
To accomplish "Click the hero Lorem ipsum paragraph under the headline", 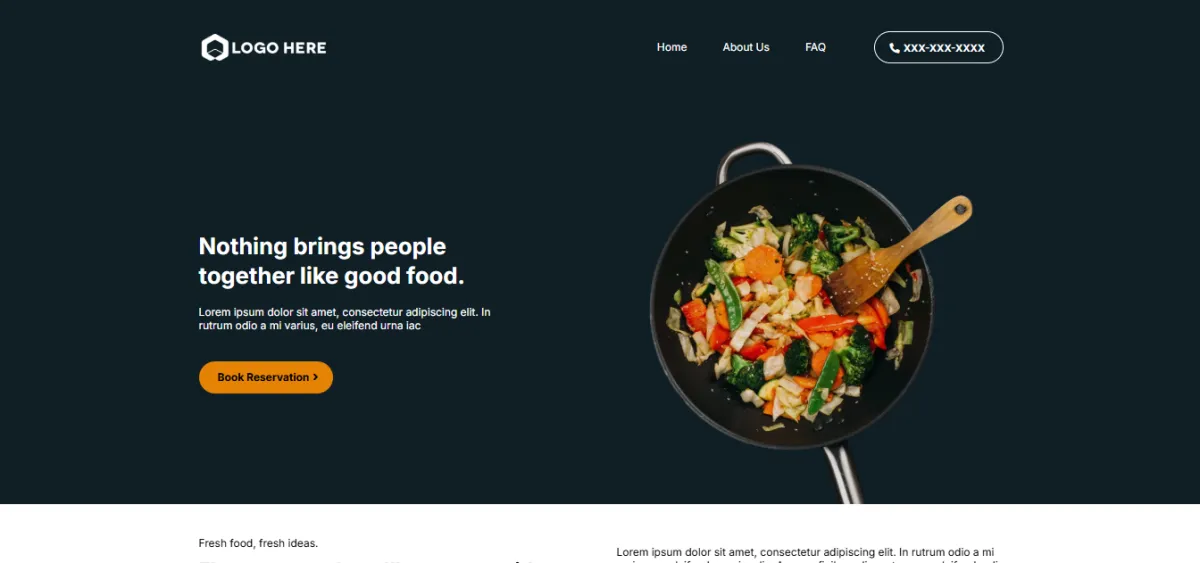I will pyautogui.click(x=345, y=319).
